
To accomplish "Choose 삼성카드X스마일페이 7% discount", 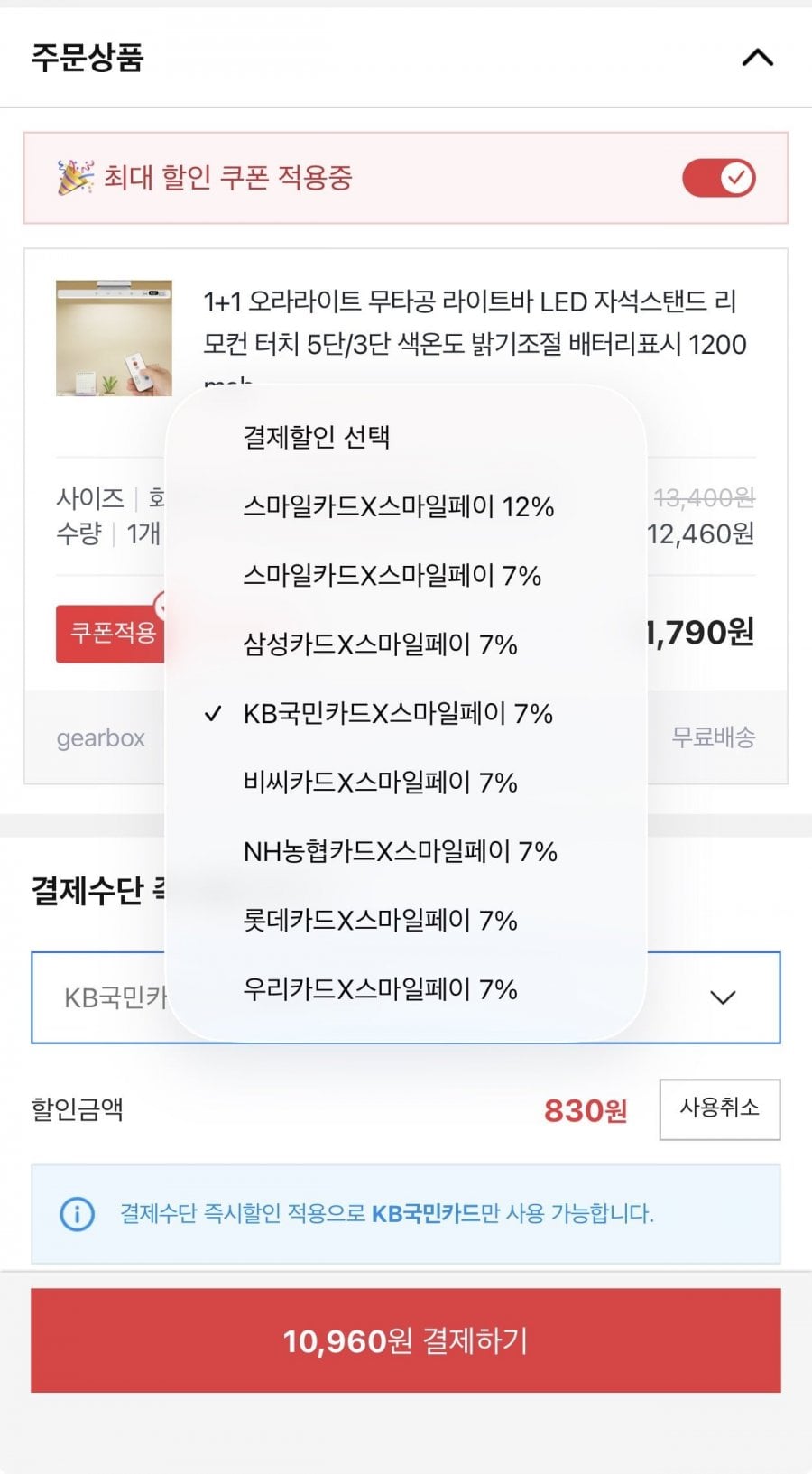I will [380, 644].
